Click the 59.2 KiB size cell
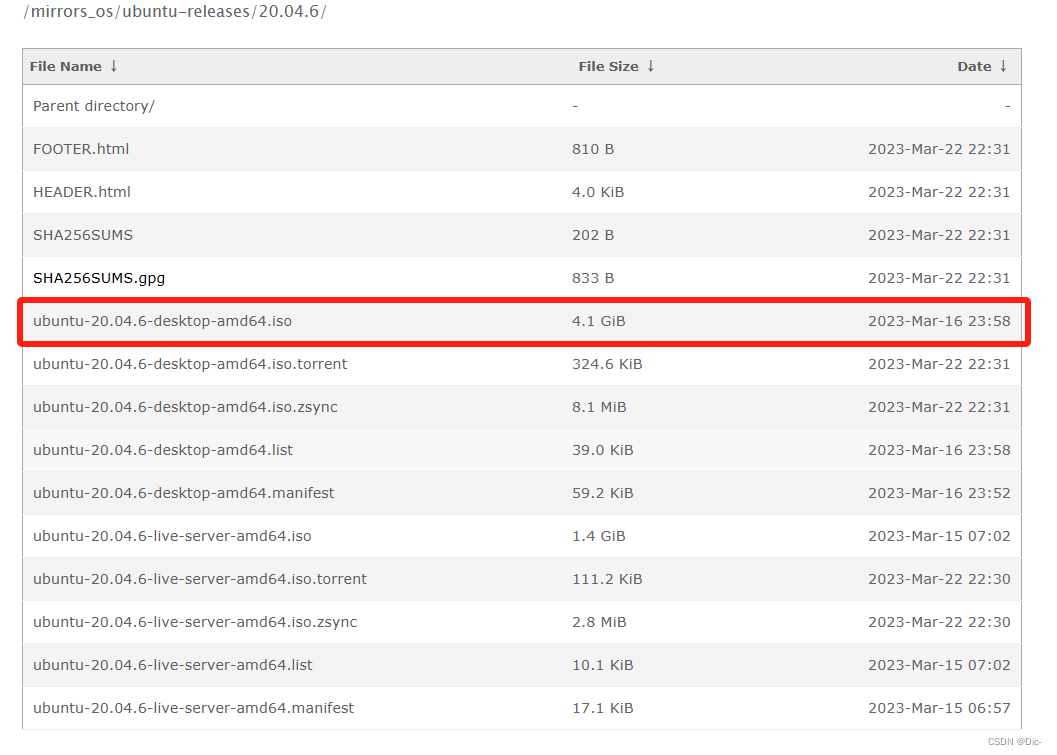The width and height of the screenshot is (1057, 755). [x=603, y=493]
